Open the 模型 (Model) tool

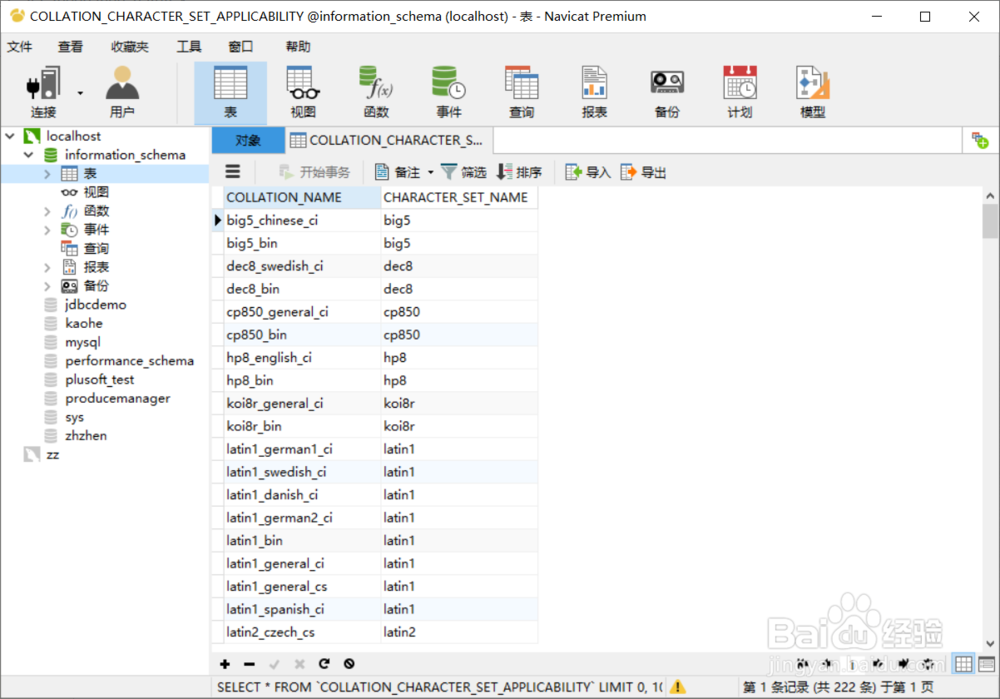pyautogui.click(x=812, y=90)
